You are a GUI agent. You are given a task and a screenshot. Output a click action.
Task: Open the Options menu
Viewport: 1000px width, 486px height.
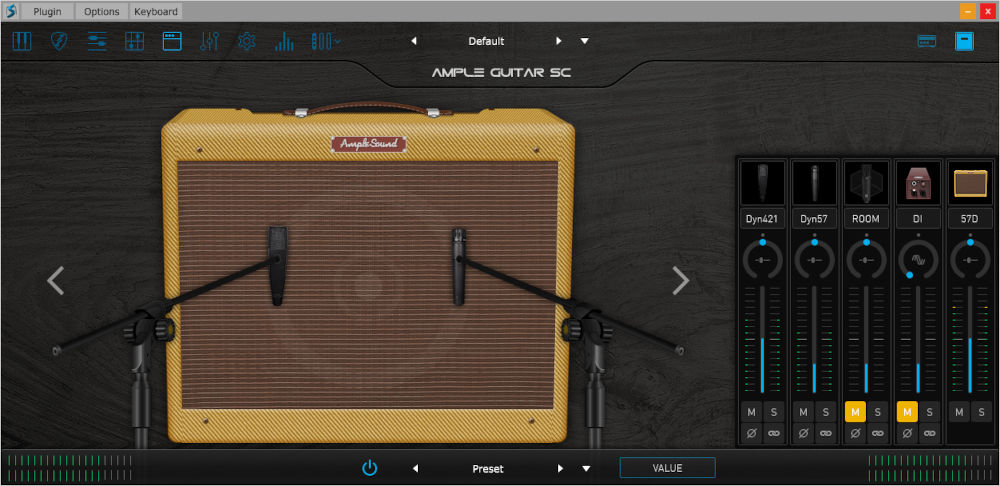click(x=102, y=11)
